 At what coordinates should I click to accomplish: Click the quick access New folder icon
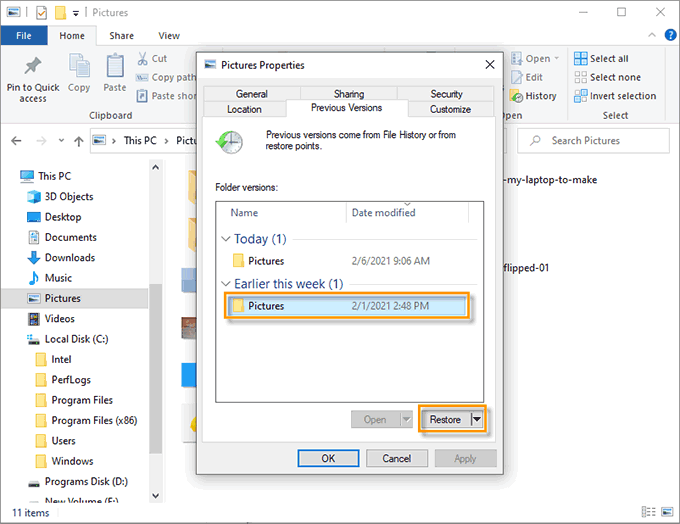tap(60, 13)
